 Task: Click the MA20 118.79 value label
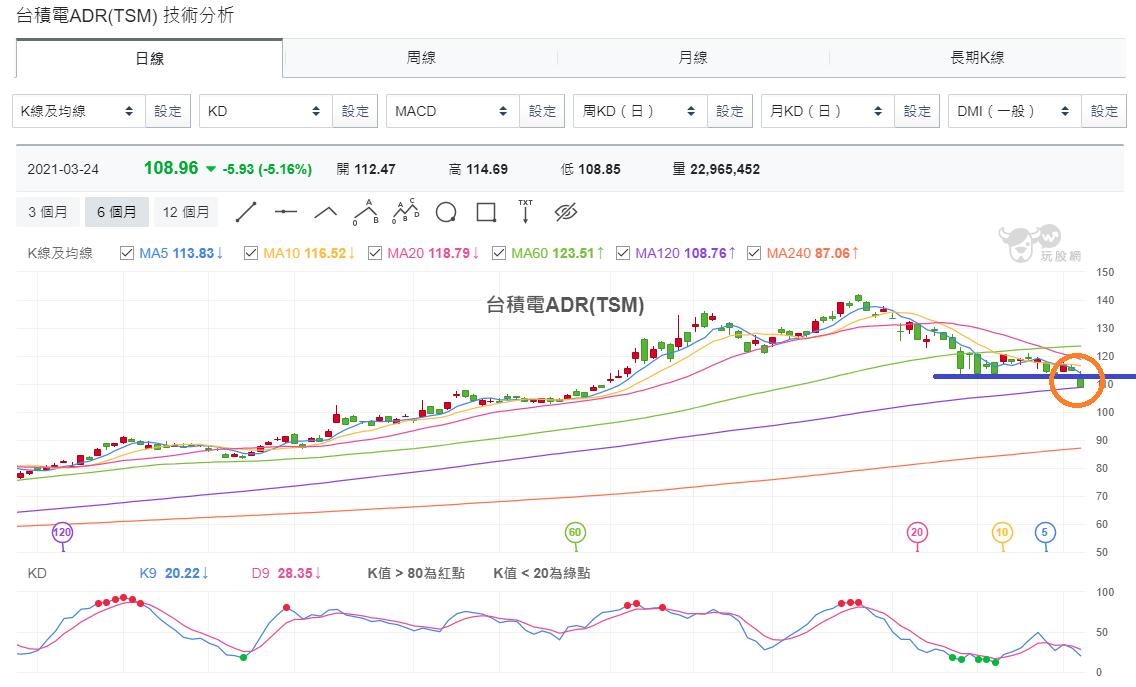click(433, 253)
